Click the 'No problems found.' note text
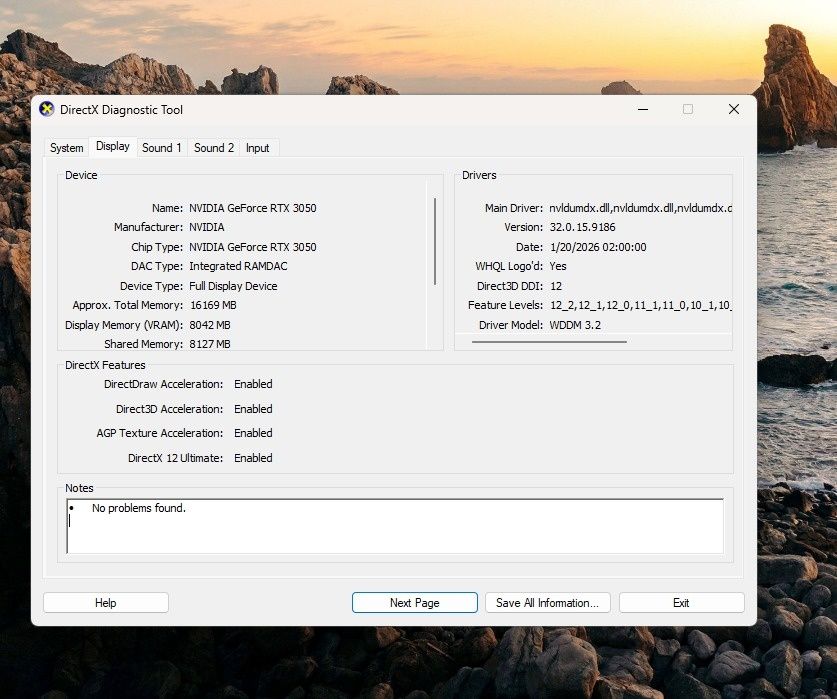Screen dimensions: 837x699 click(139, 508)
